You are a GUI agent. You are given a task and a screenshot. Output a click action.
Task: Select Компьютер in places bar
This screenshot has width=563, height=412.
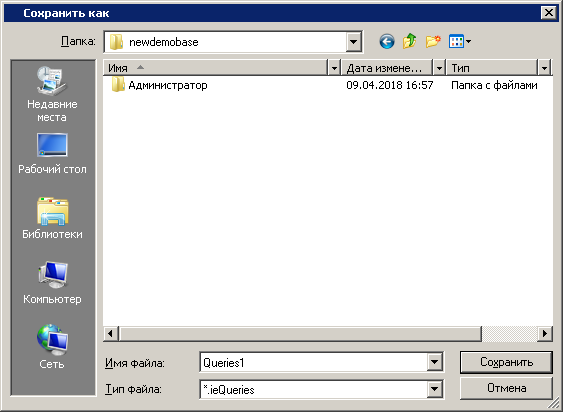coord(52,283)
